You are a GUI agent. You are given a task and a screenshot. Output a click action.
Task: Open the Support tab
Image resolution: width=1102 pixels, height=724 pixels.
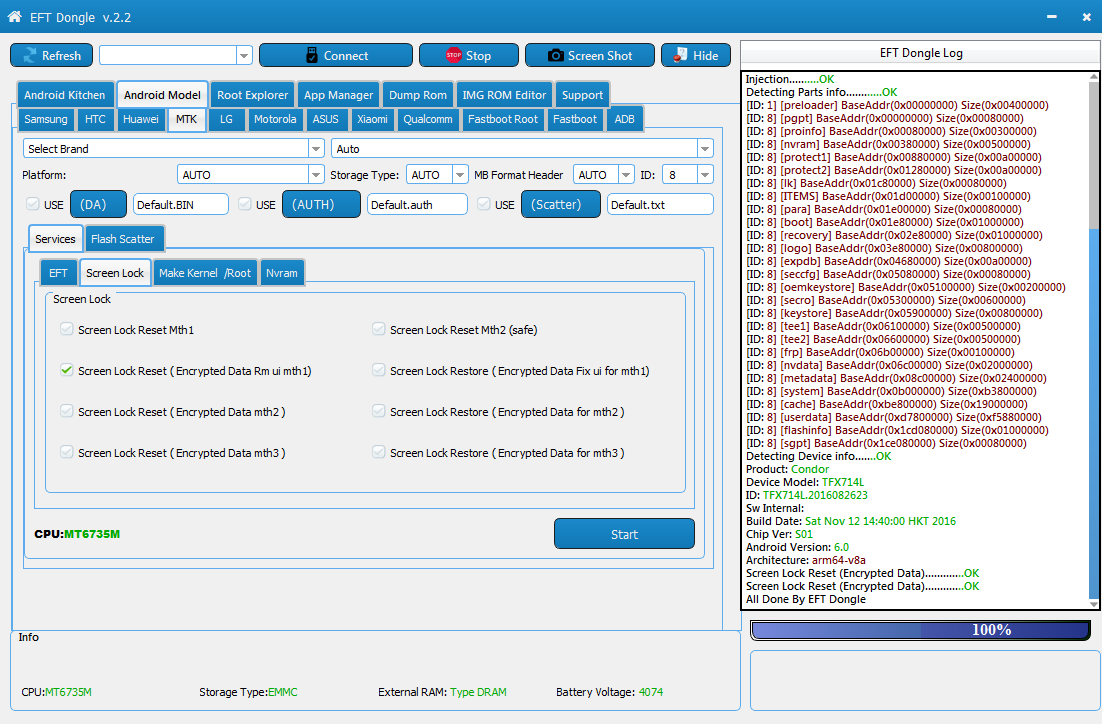point(582,95)
